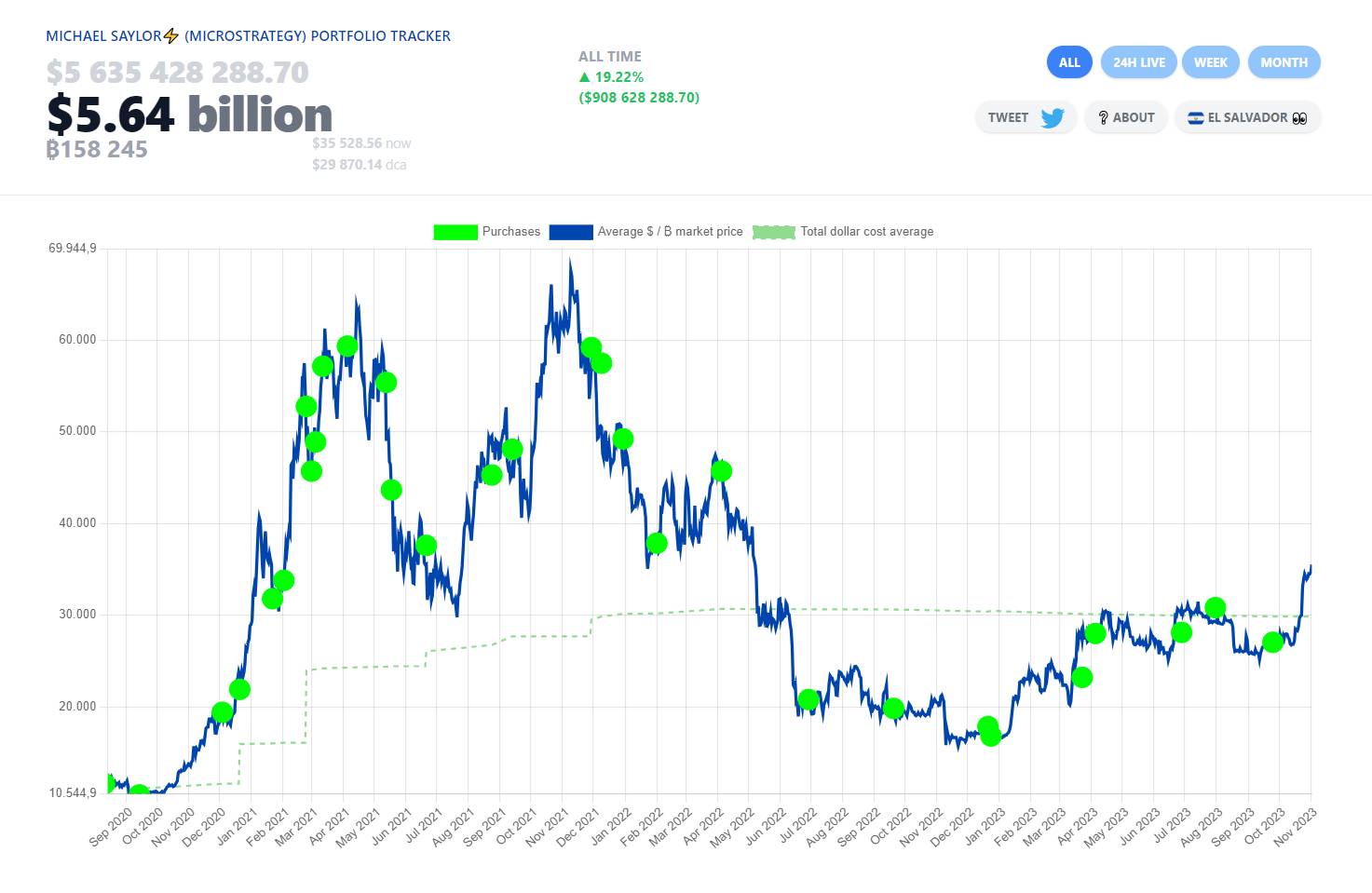Toggle the dashed Total dollar cost average legend swatch
Image resolution: width=1372 pixels, height=893 pixels.
click(774, 232)
